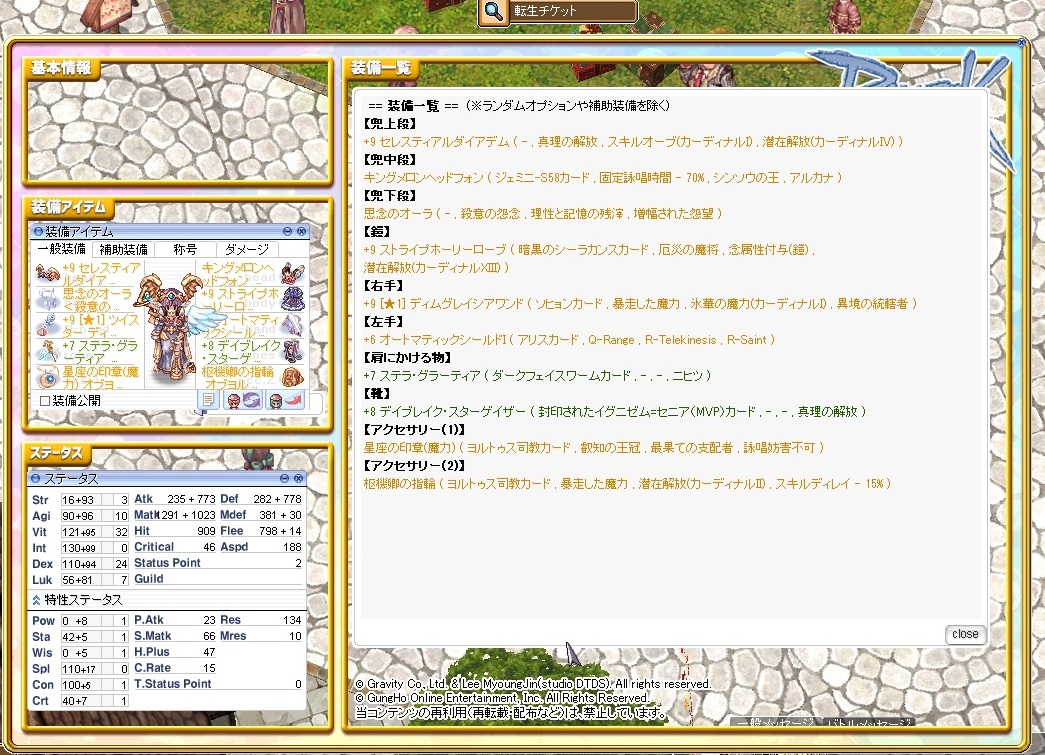Screen dimensions: 1045x755
Task: Click the 転生チケット search field
Action: (573, 12)
